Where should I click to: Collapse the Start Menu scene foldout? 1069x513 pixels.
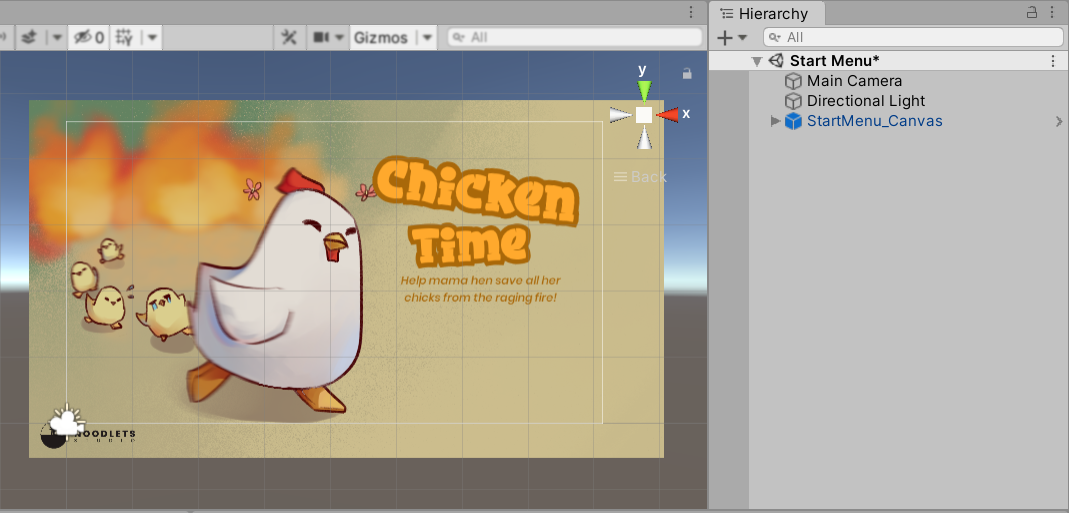pyautogui.click(x=757, y=61)
